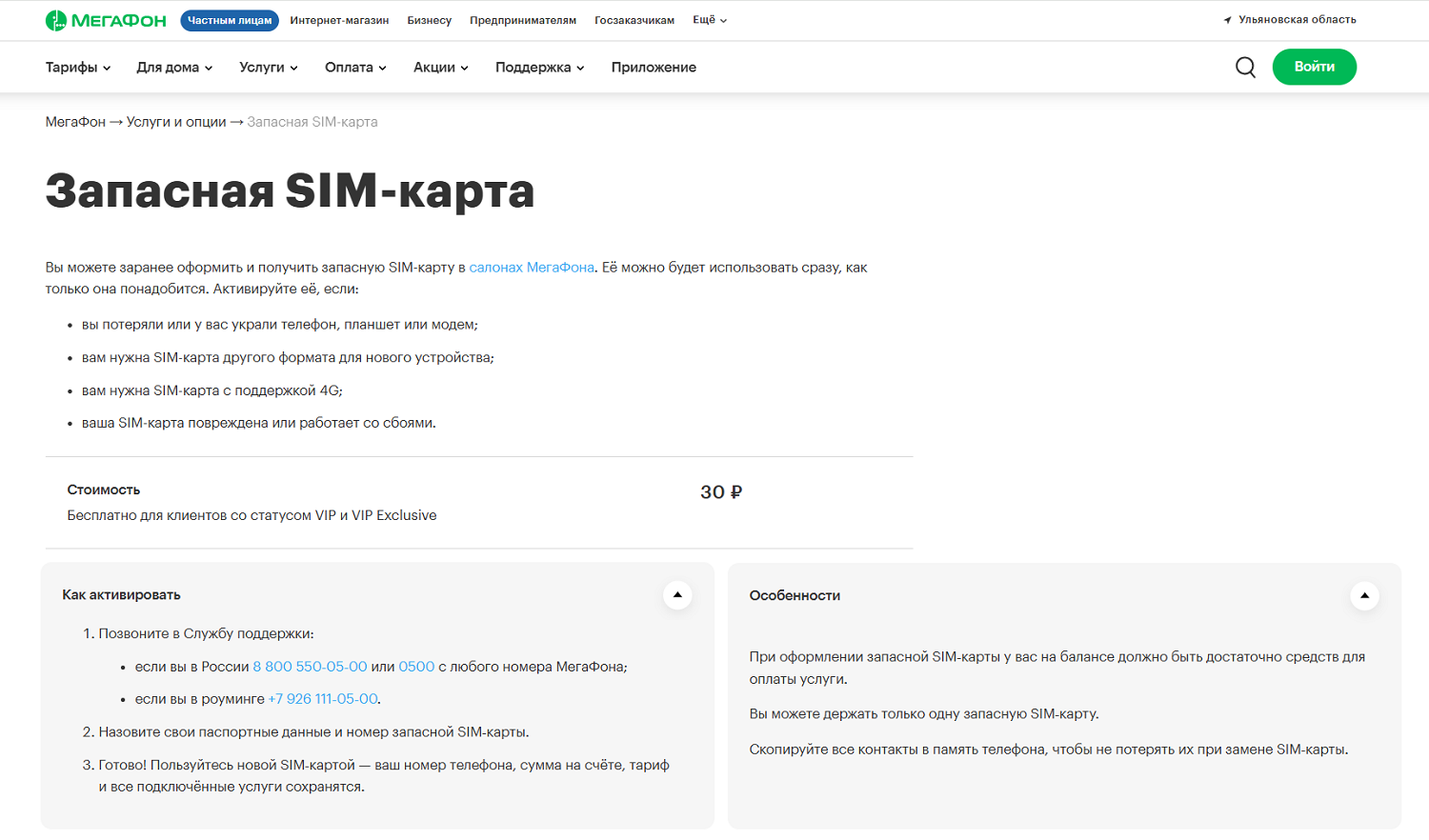
Task: Click the Как активировать heading
Action: 121,595
